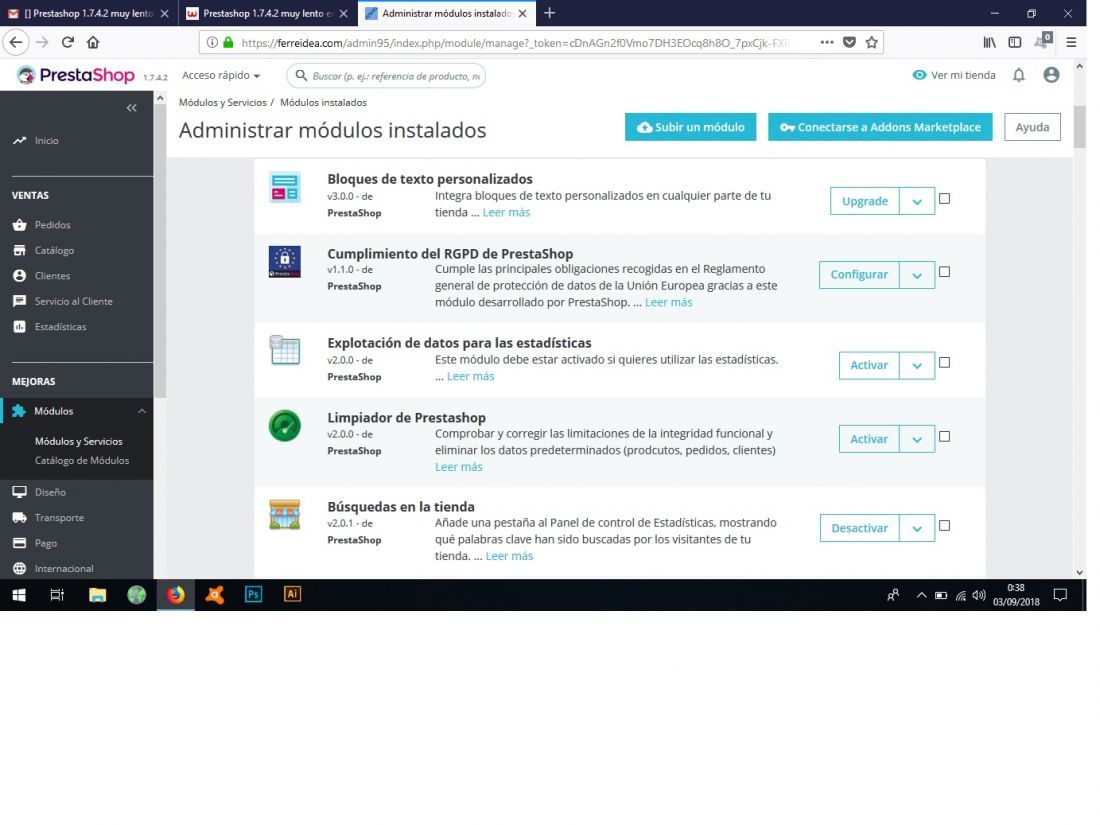Expand dropdown next to Desactivar button
This screenshot has height=825, width=1100.
point(917,528)
